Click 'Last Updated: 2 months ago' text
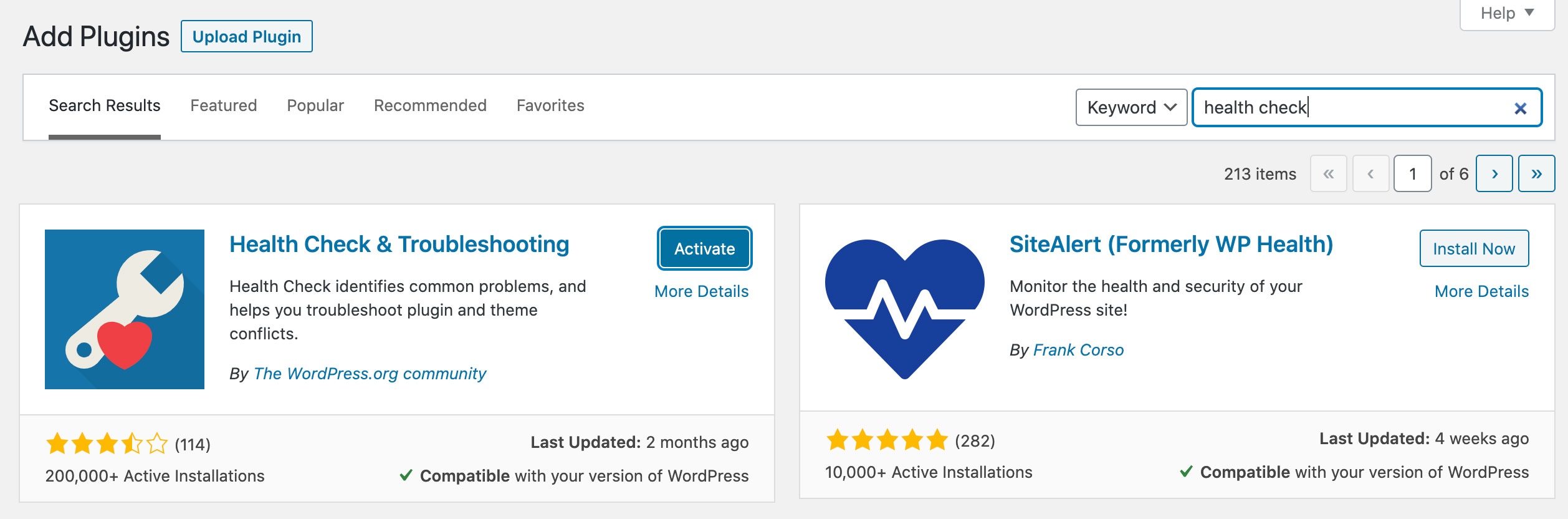This screenshot has width=1568, height=519. click(x=639, y=442)
